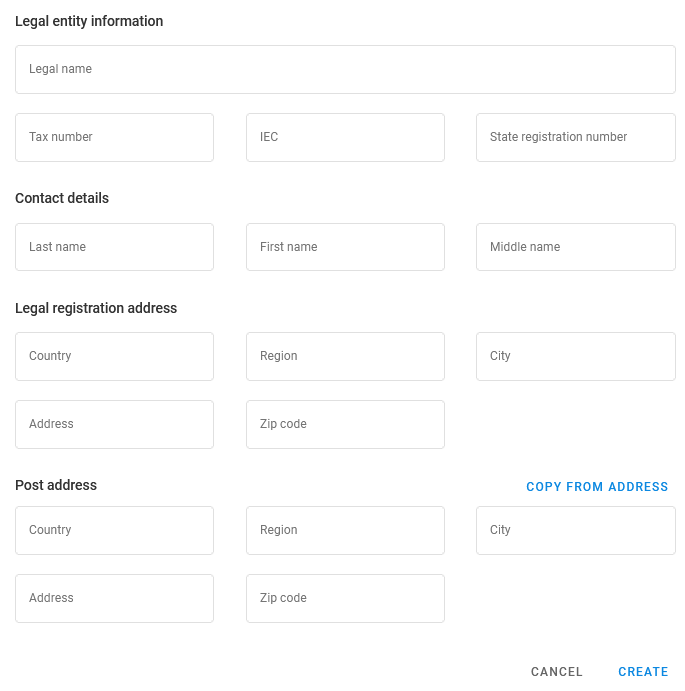The width and height of the screenshot is (685, 691).
Task: Click the Last name field
Action: [x=114, y=247]
